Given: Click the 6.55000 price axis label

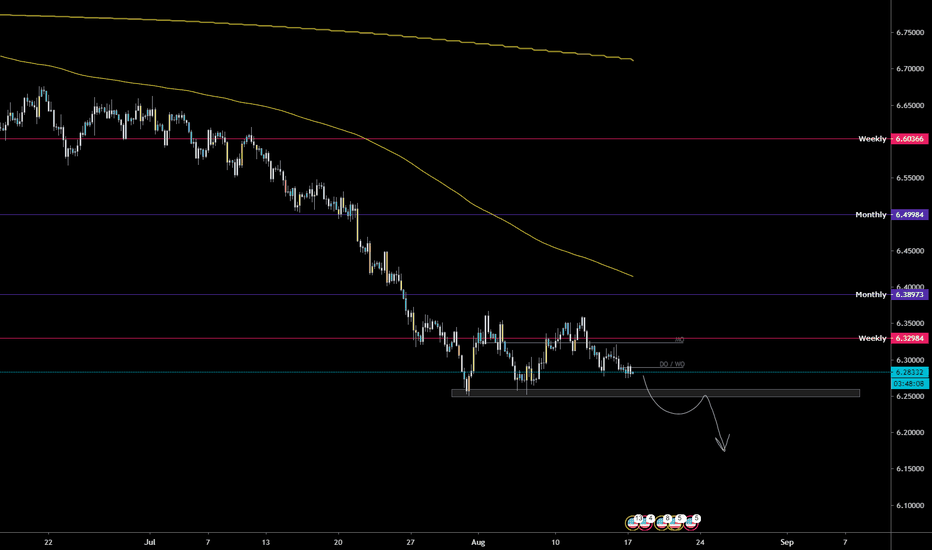Looking at the screenshot, I should (910, 178).
